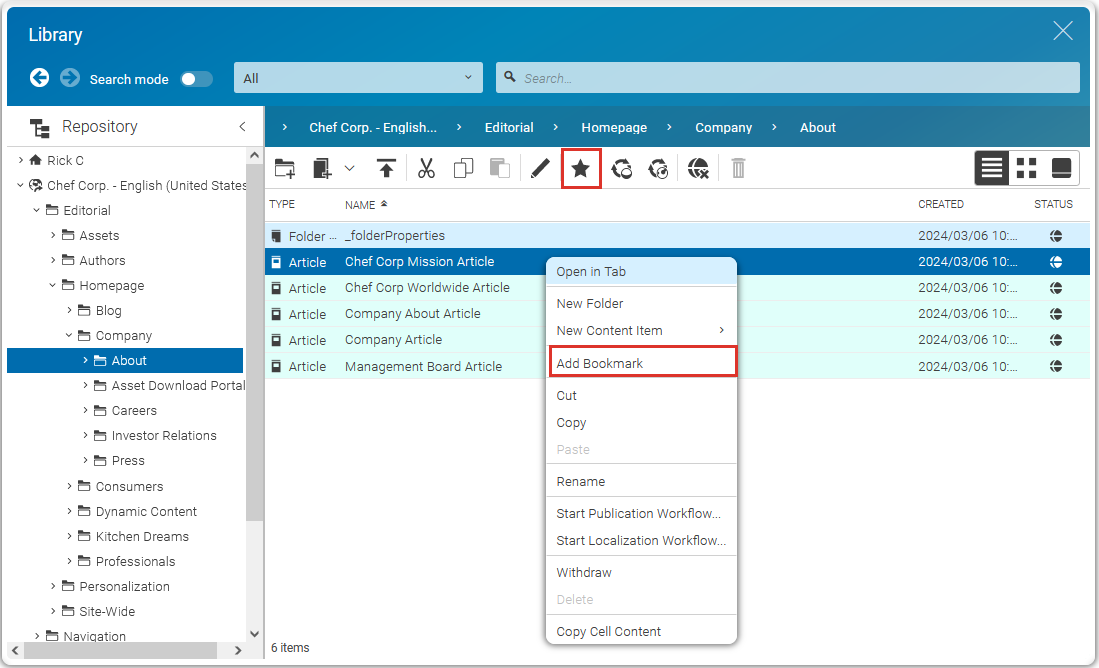Image resolution: width=1099 pixels, height=668 pixels.
Task: Click the star Bookmark toolbar icon
Action: pos(580,169)
